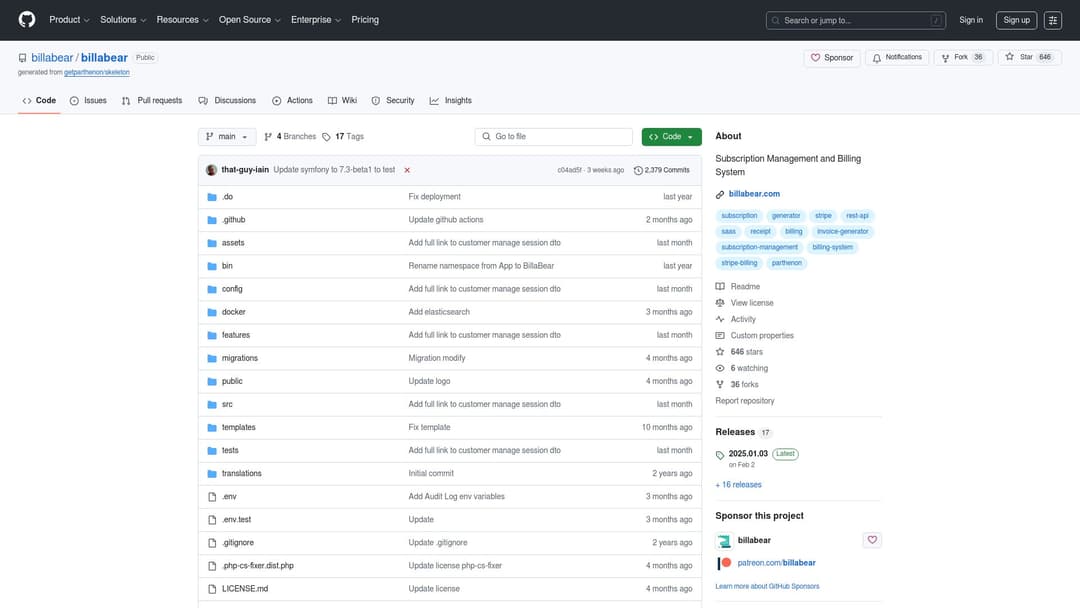
Task: Open the translations folder
Action: click(242, 474)
